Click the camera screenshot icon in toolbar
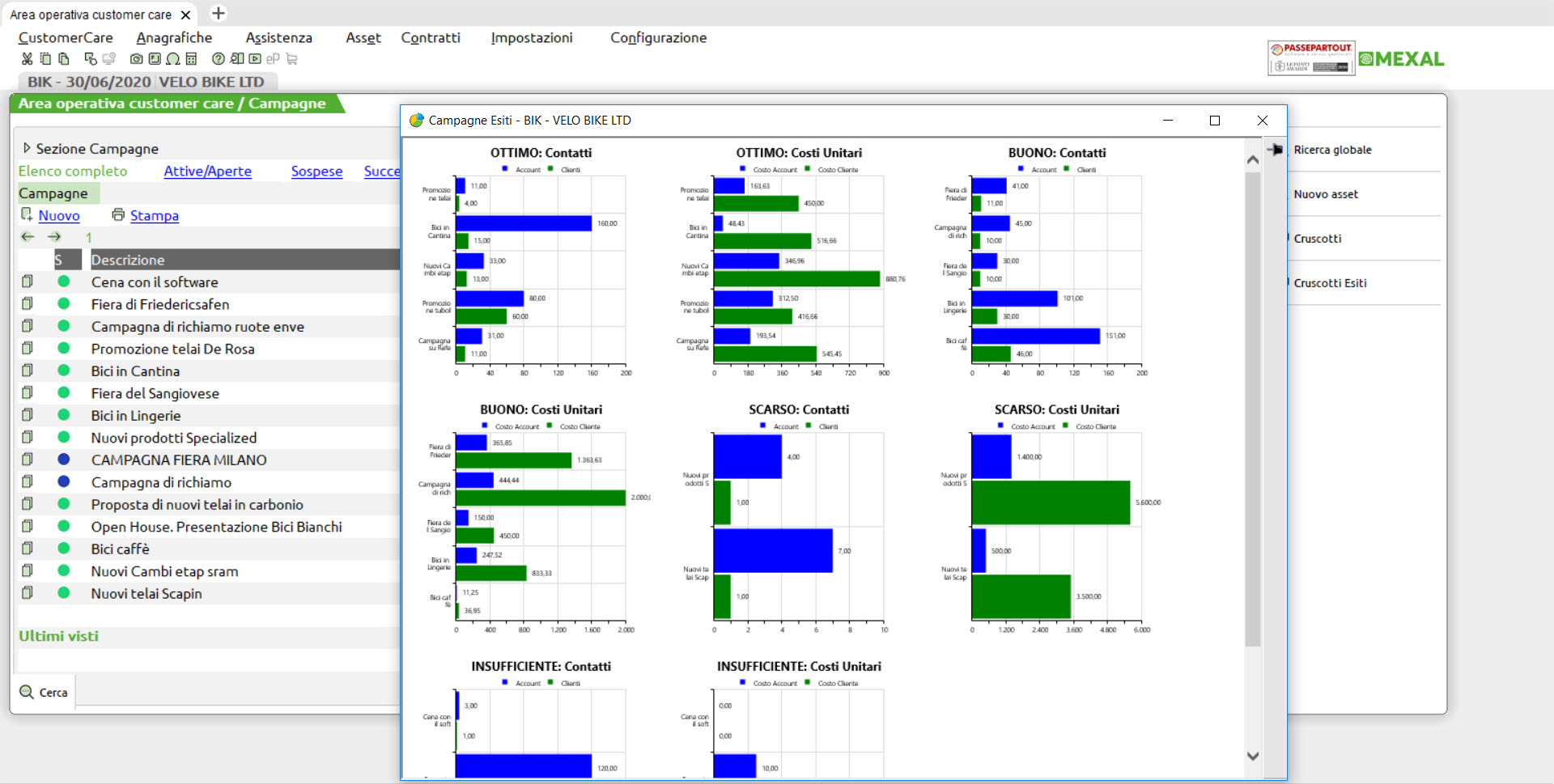This screenshot has width=1554, height=784. click(136, 59)
